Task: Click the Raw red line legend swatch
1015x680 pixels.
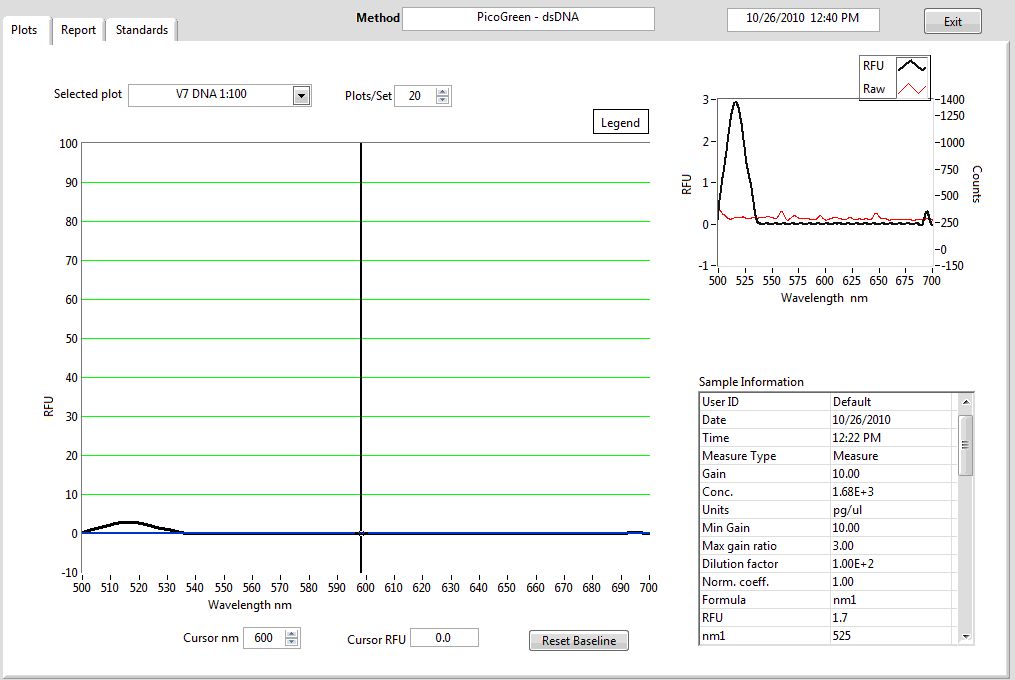Action: [911, 89]
